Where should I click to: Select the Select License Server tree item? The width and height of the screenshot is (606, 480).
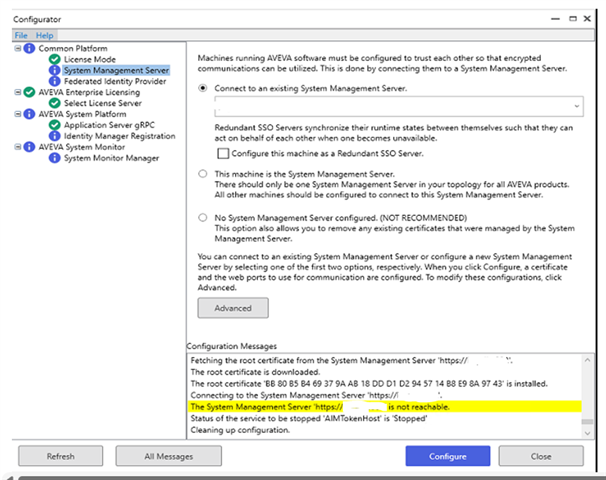click(103, 103)
